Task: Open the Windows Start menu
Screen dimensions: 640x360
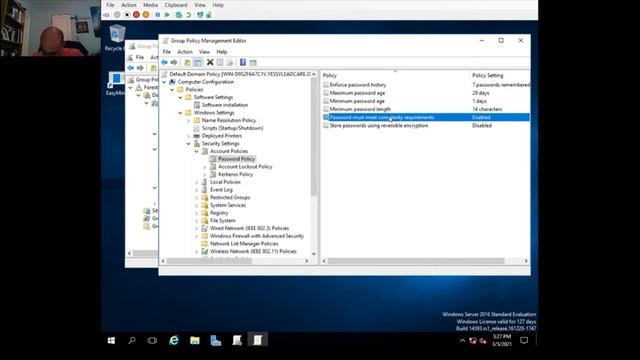Action: [111, 340]
